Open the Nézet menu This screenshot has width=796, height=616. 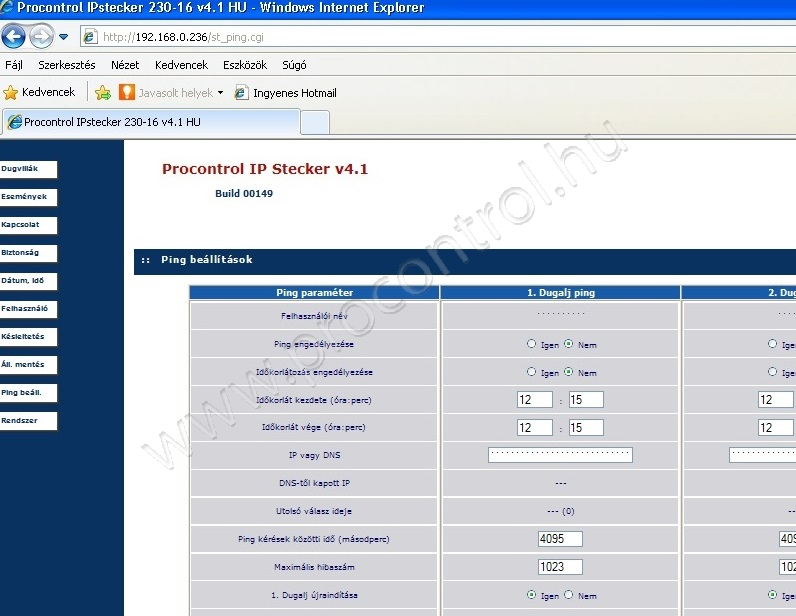[125, 65]
